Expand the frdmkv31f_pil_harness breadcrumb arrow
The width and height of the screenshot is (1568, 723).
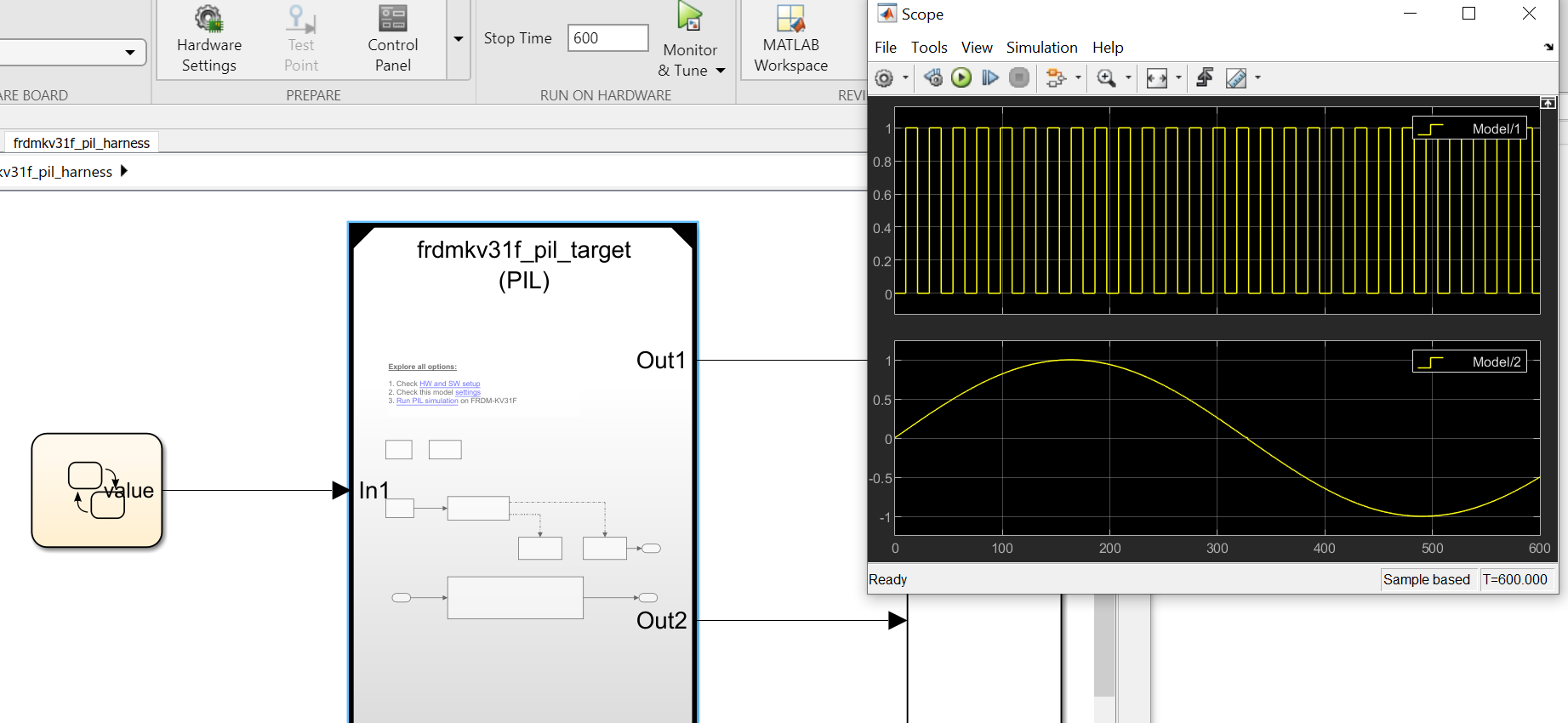pos(124,171)
